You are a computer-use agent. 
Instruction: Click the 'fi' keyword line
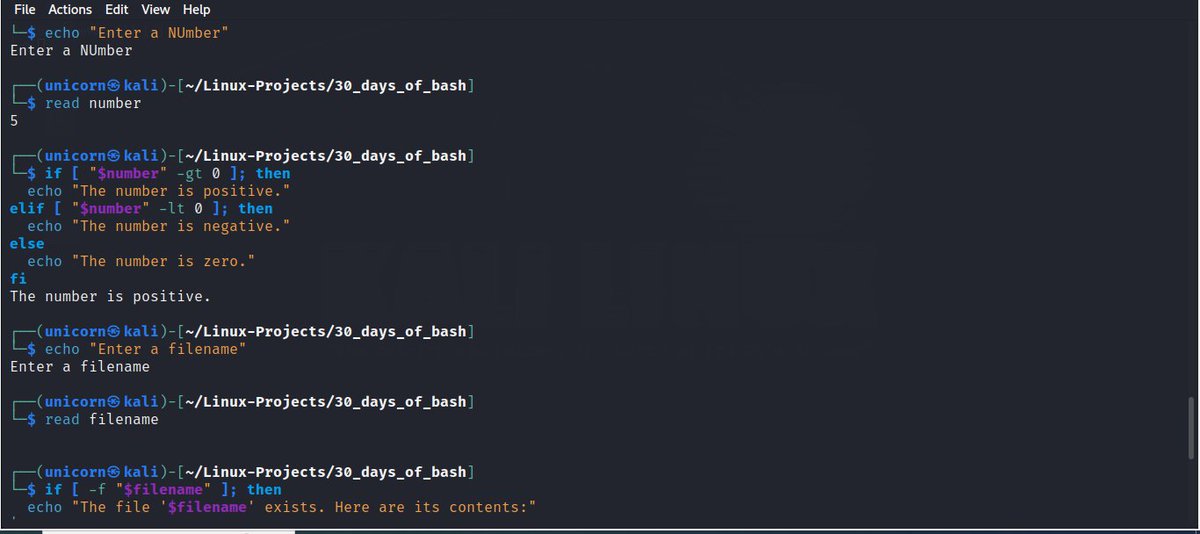point(18,279)
